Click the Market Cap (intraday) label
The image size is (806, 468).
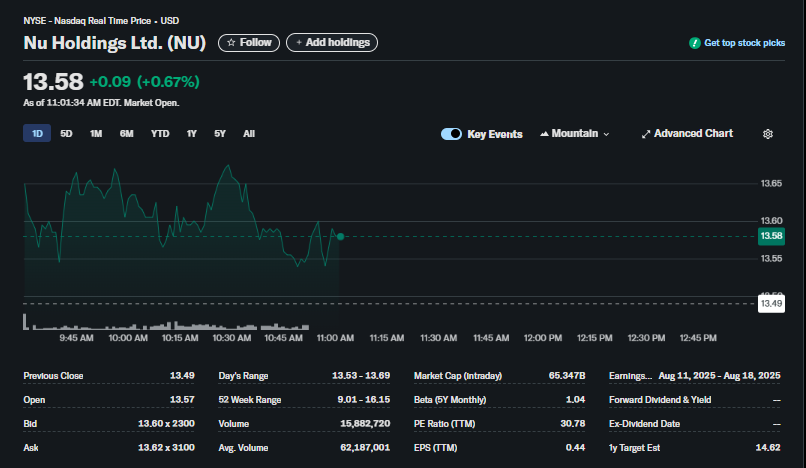pyautogui.click(x=457, y=376)
